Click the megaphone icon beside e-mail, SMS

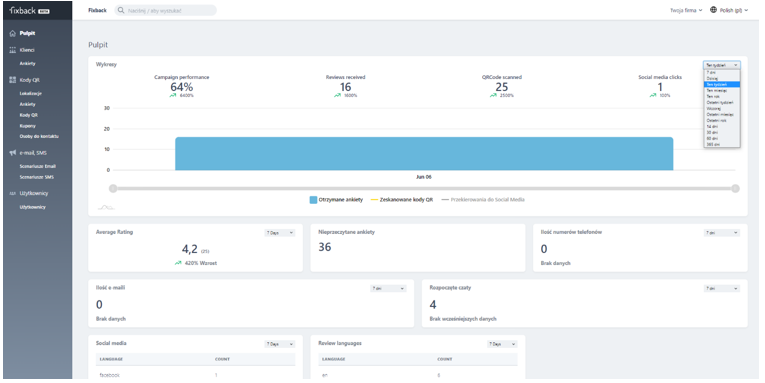(x=13, y=153)
